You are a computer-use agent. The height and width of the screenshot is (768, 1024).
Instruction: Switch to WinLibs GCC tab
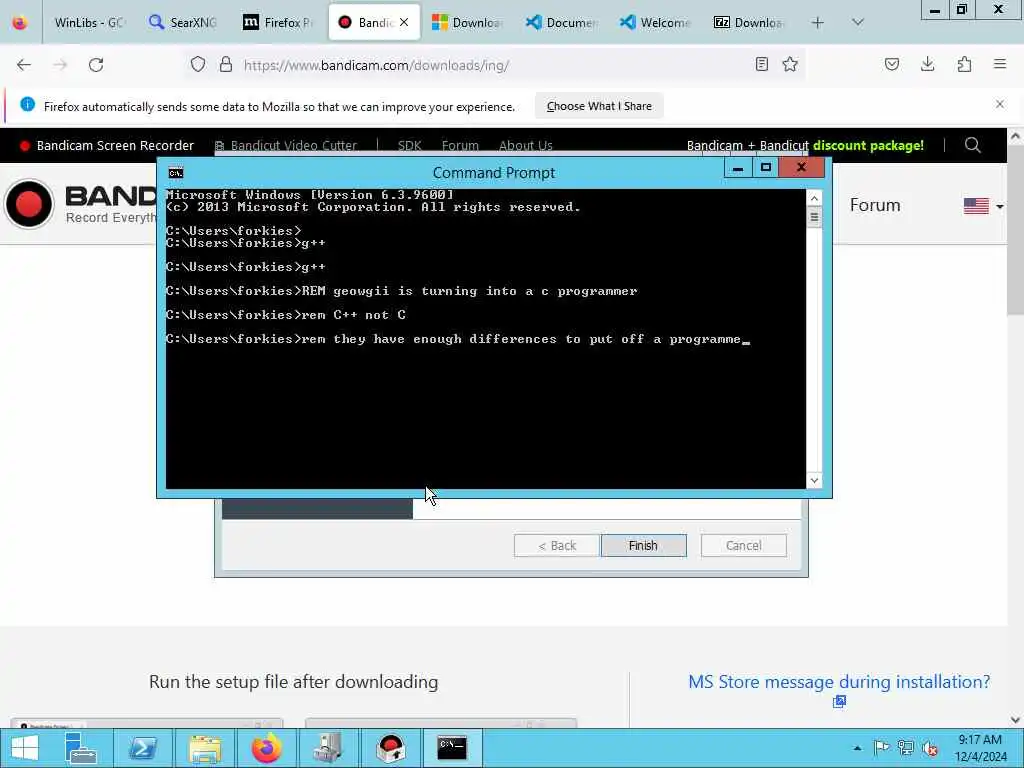(x=89, y=22)
